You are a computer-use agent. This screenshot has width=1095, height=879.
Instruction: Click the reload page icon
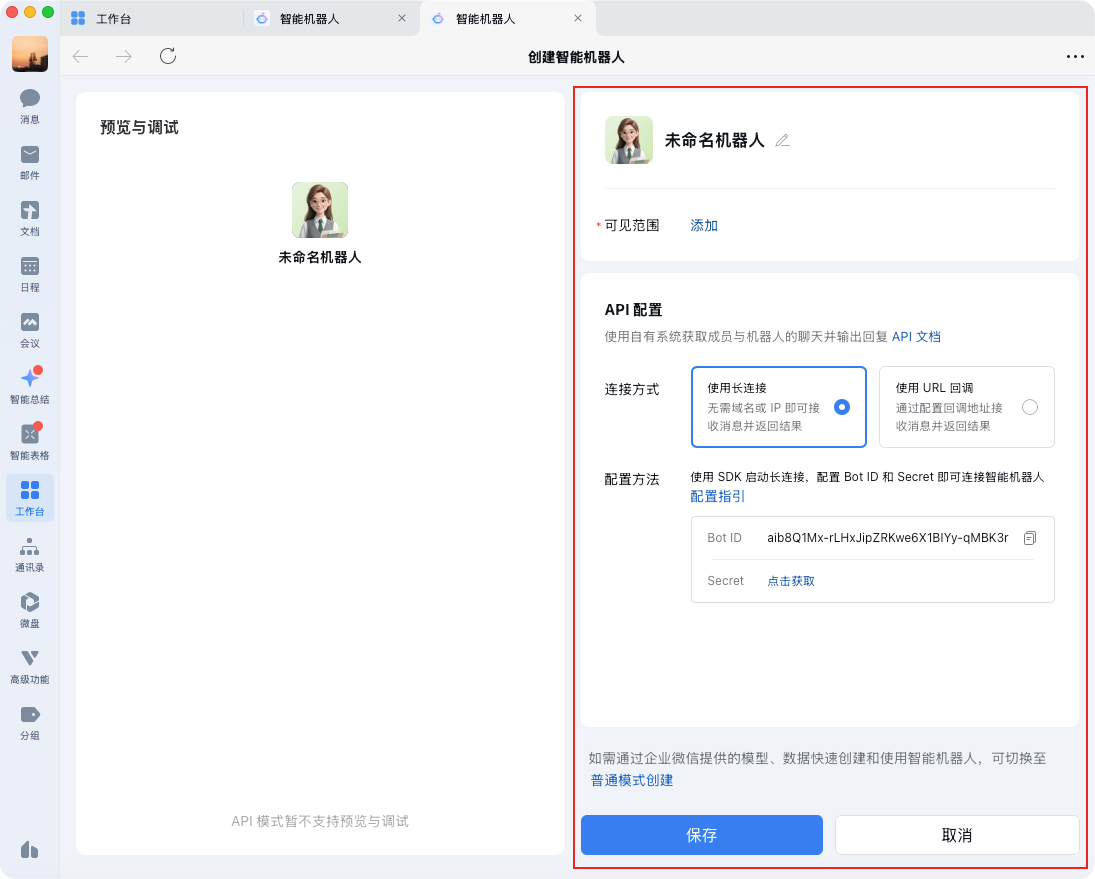pos(168,56)
